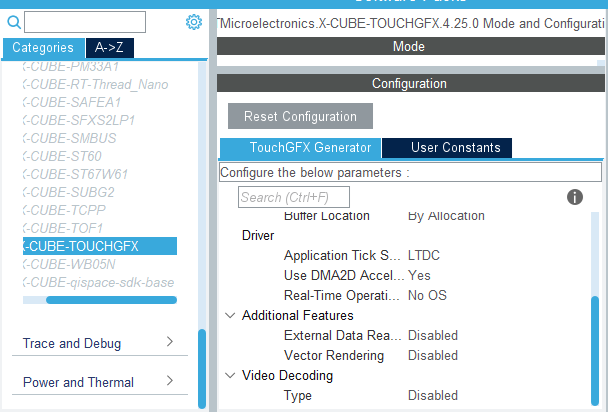Collapse the Additional Features section
Viewport: 608px width, 412px height.
[230, 315]
